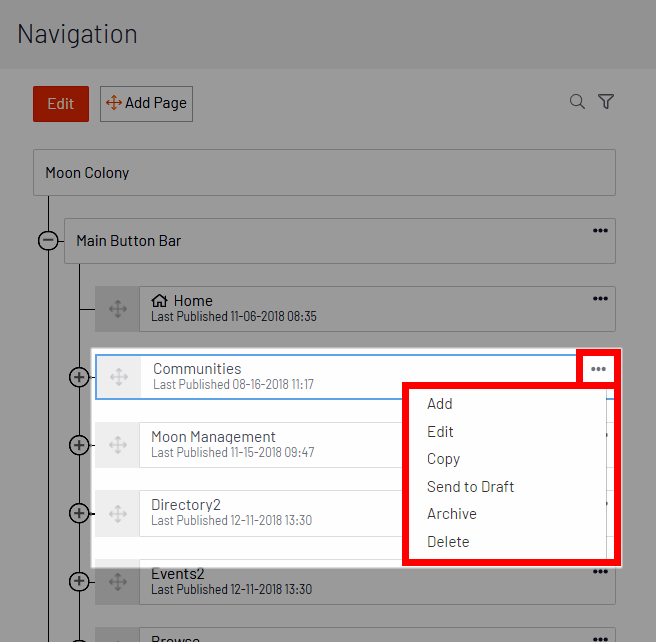Screen dimensions: 656x642
Task: Expand the Moon Management tree node
Action: point(79,445)
